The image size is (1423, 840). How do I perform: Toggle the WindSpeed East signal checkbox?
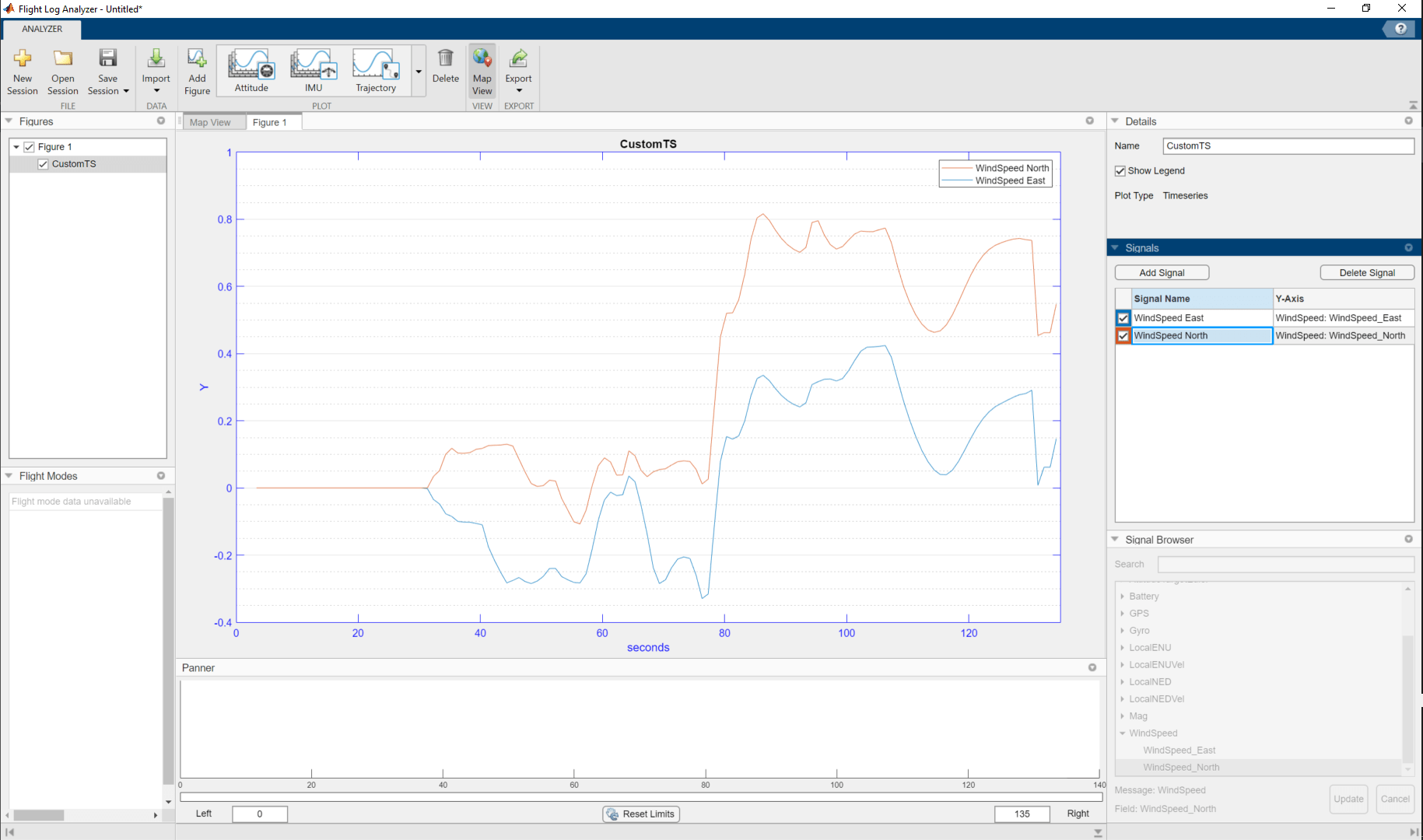point(1123,318)
